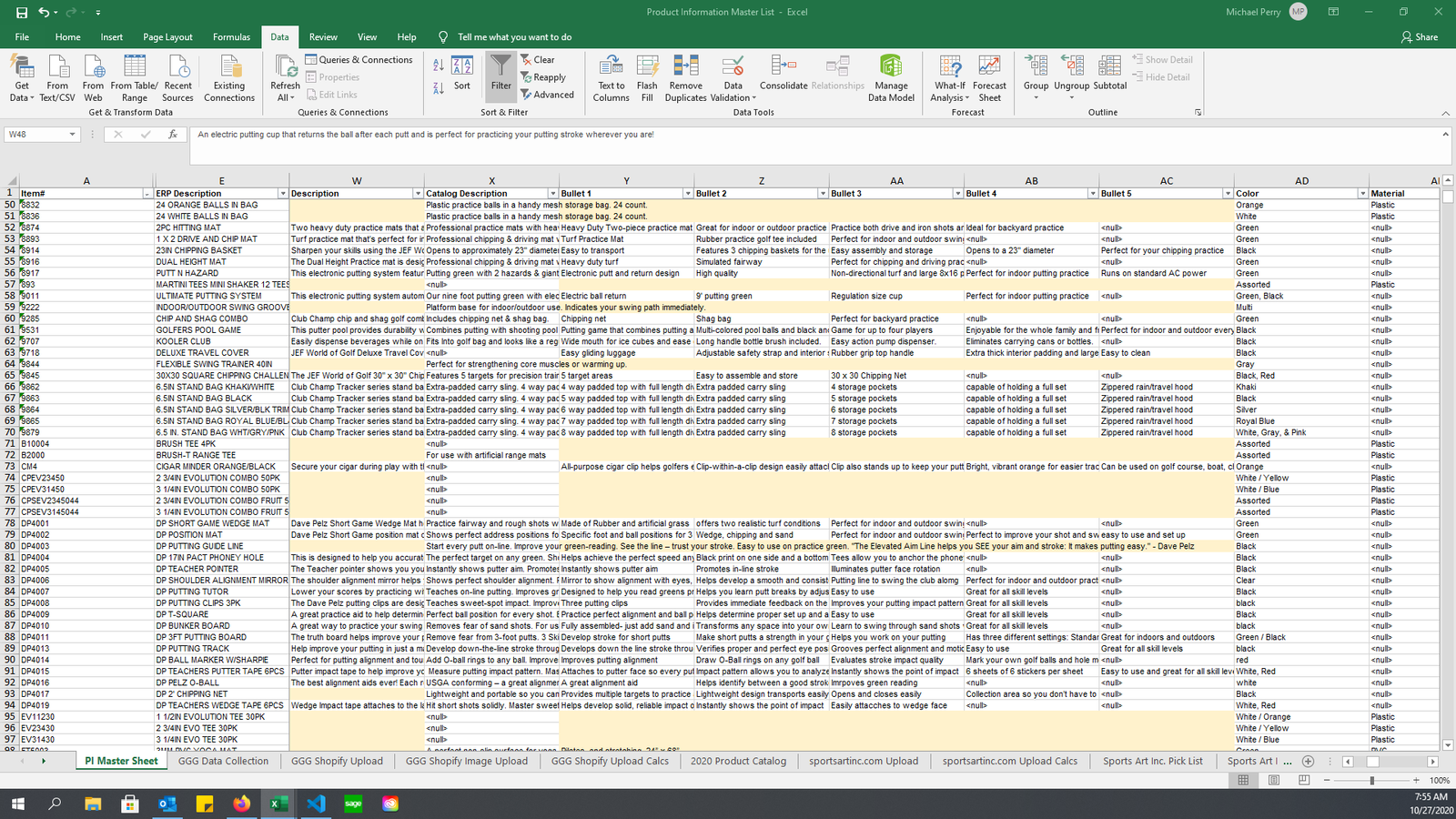1456x819 pixels.
Task: Open filter dropdown for Color column
Action: (x=1362, y=194)
